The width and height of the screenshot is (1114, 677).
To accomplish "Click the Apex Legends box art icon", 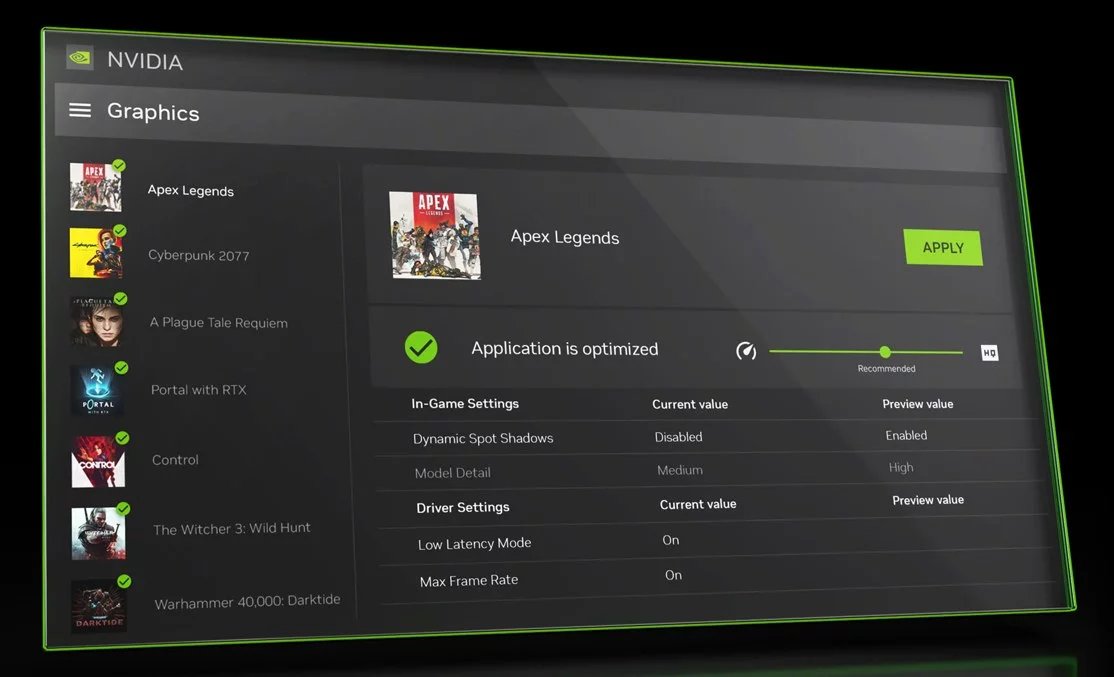I will coord(436,234).
